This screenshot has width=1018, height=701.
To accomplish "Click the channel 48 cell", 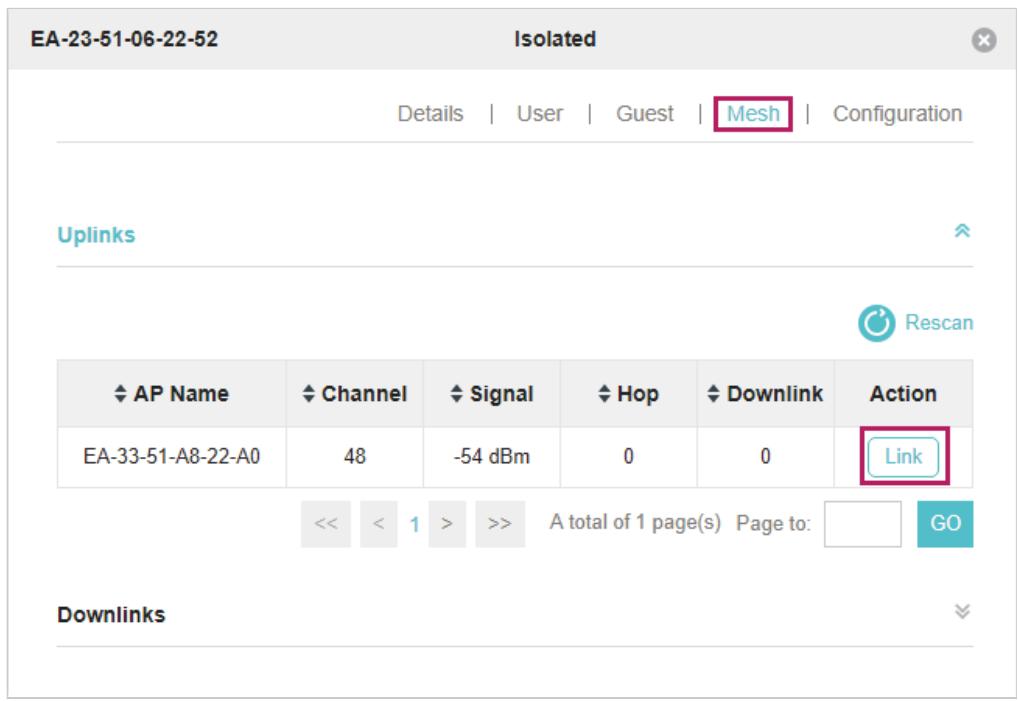I will pos(354,456).
